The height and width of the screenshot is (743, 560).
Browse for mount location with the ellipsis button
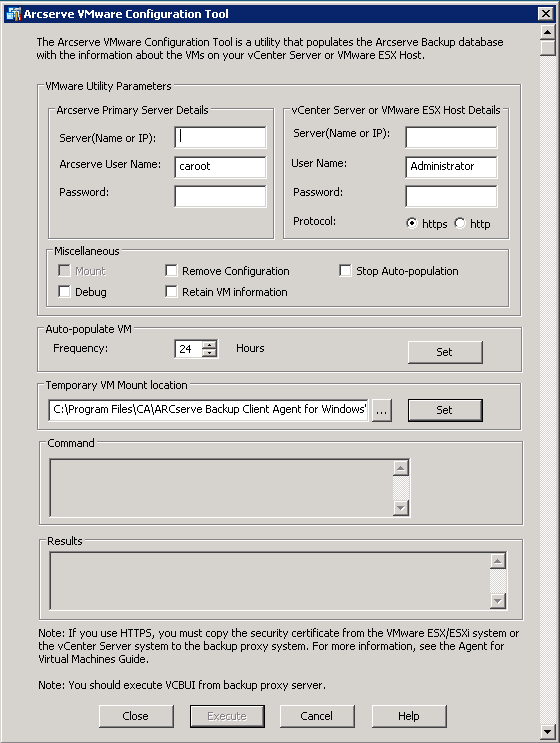pyautogui.click(x=382, y=410)
